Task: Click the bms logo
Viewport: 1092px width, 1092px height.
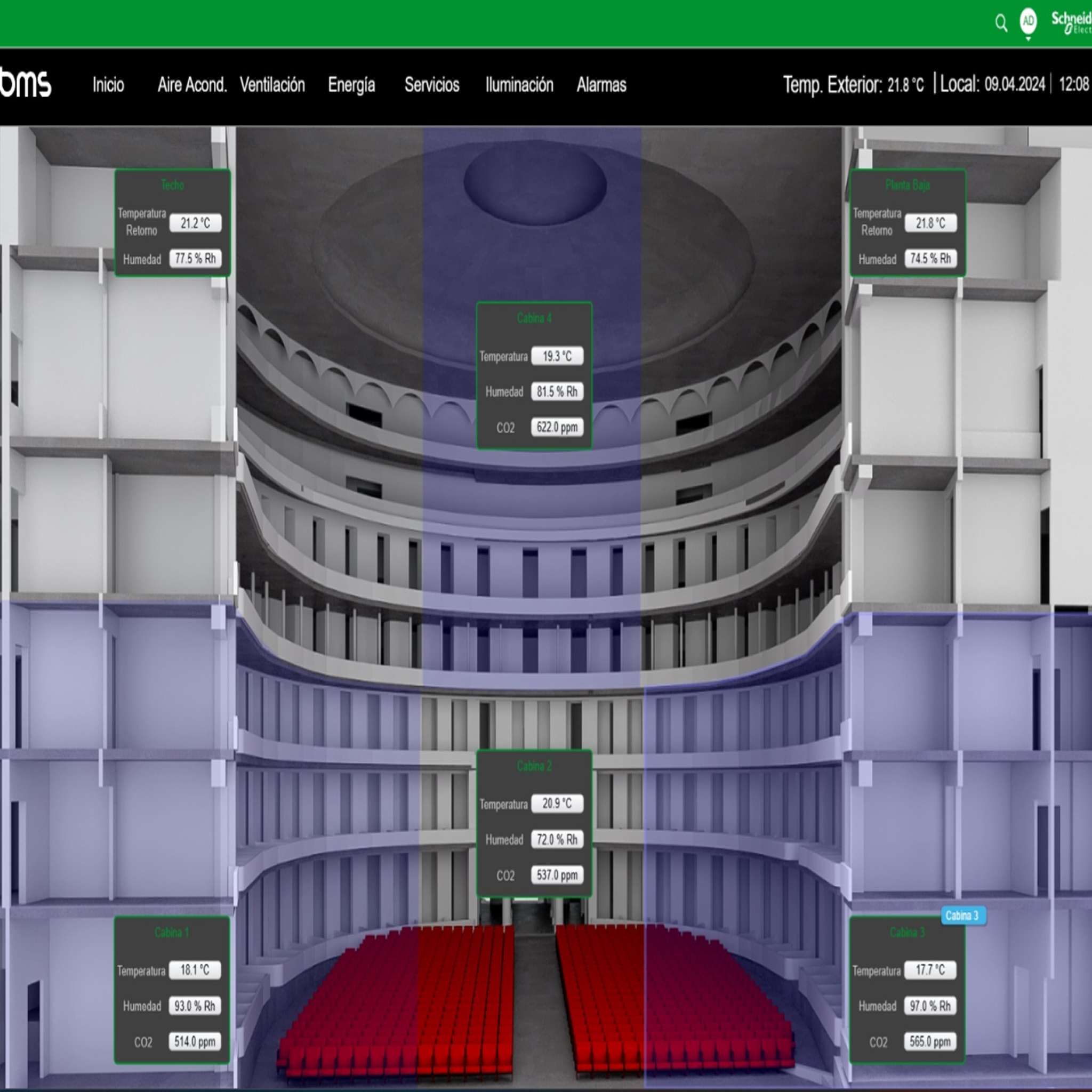Action: (x=26, y=84)
